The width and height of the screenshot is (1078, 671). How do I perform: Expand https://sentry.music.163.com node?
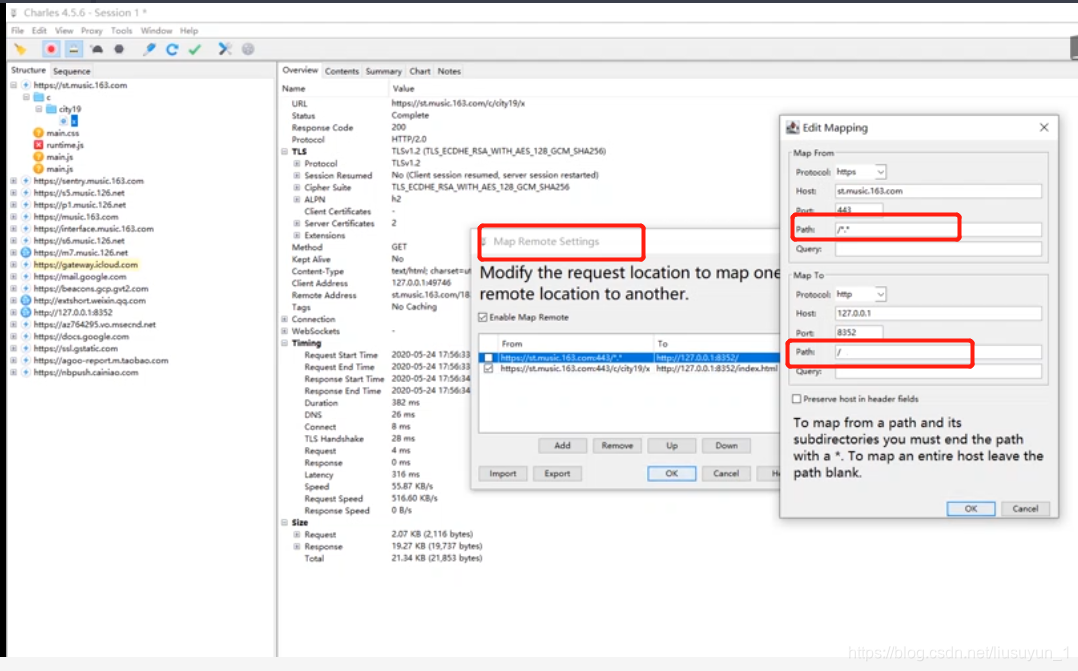[x=13, y=181]
